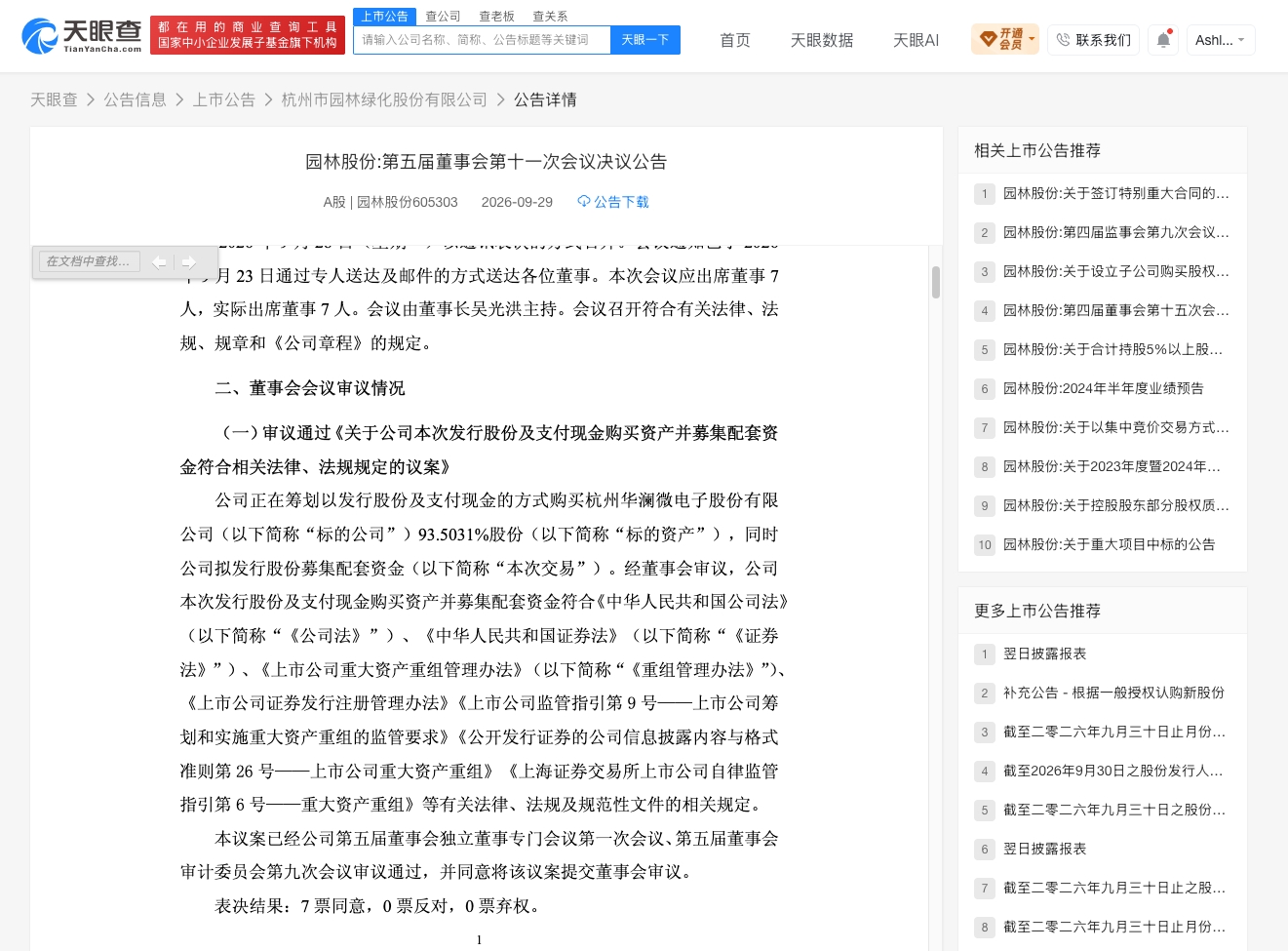The width and height of the screenshot is (1288, 951).
Task: Go to 天眼查 breadcrumb
Action: (54, 99)
